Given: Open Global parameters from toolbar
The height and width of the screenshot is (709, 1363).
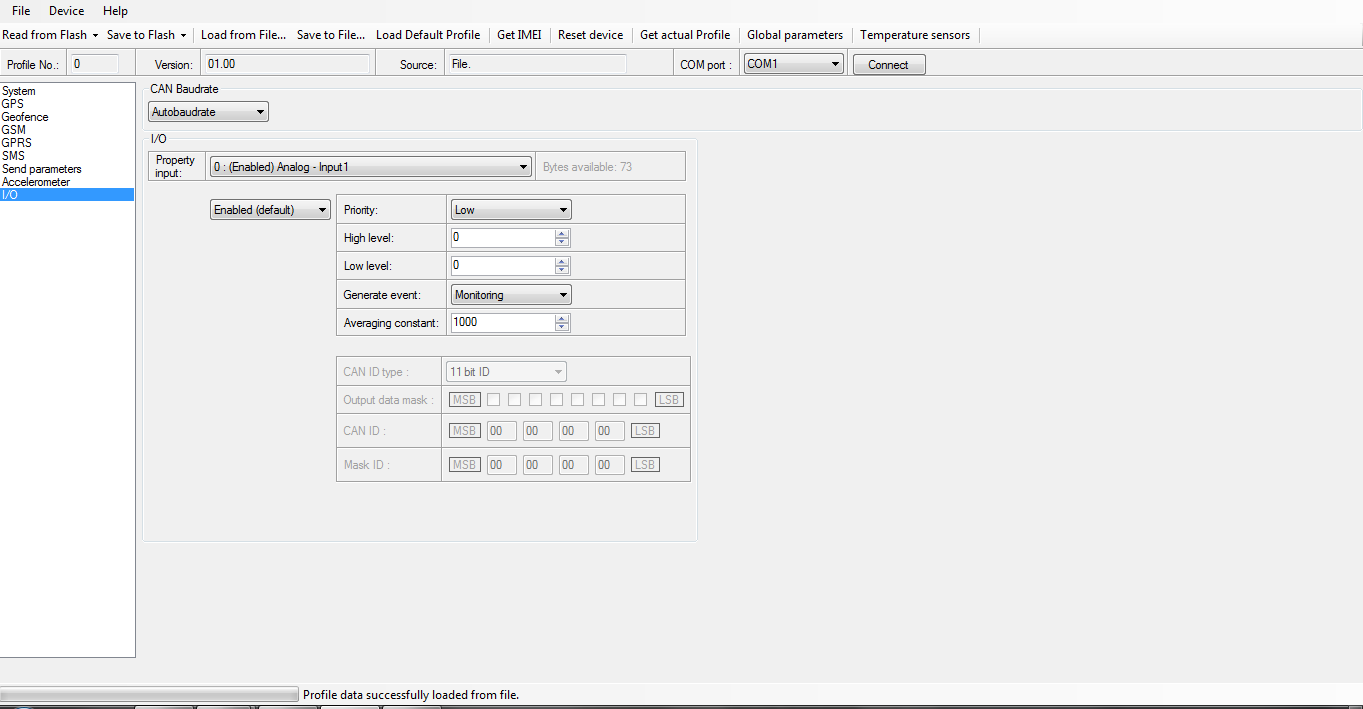Looking at the screenshot, I should [794, 35].
